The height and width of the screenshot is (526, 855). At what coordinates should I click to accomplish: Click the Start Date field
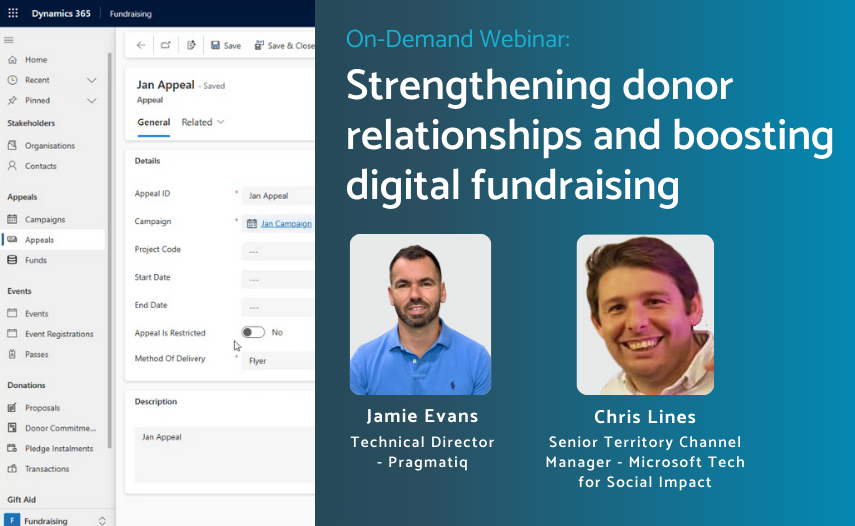278,279
